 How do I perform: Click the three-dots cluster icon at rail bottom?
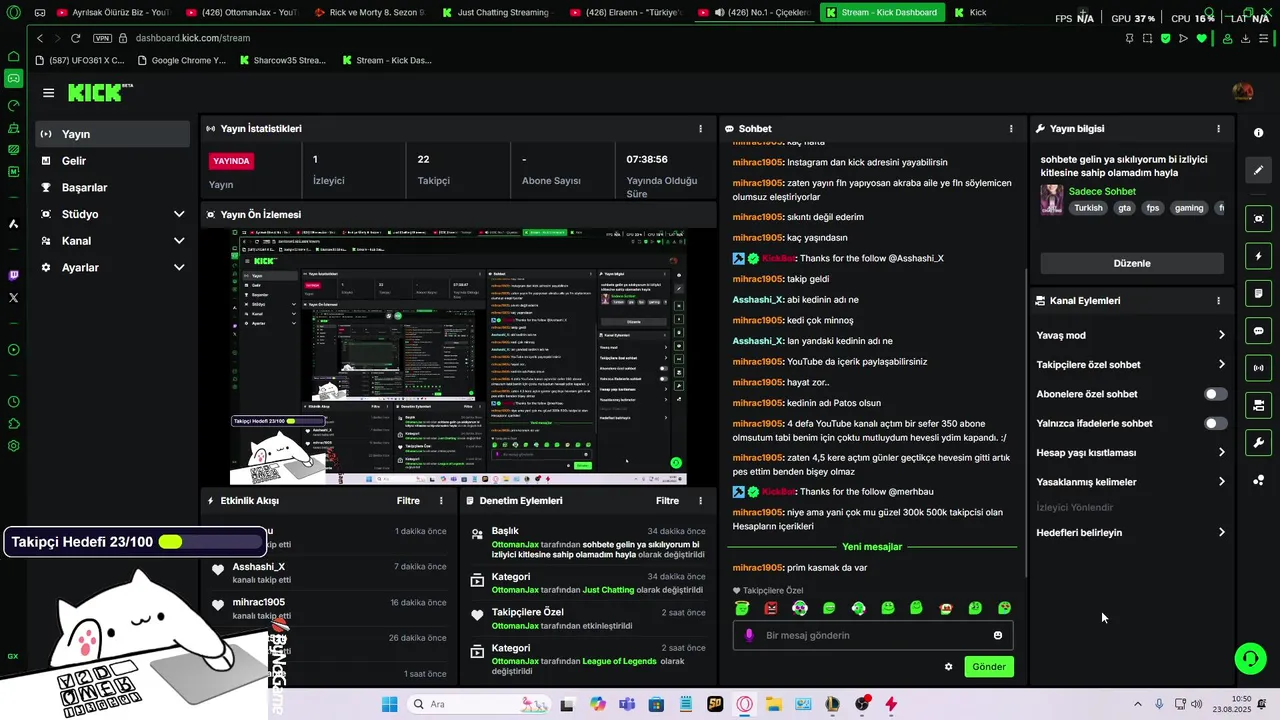click(x=1258, y=481)
